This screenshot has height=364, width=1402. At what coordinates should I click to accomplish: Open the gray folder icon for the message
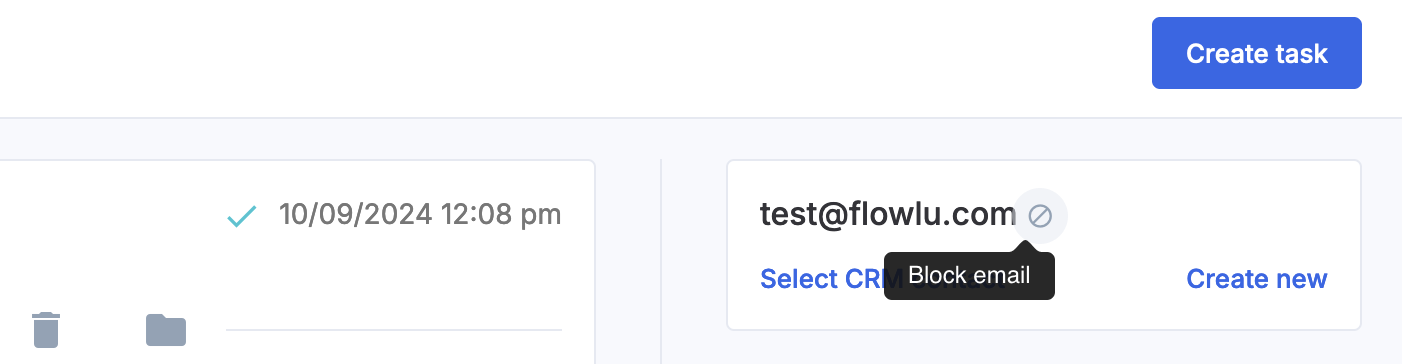166,329
